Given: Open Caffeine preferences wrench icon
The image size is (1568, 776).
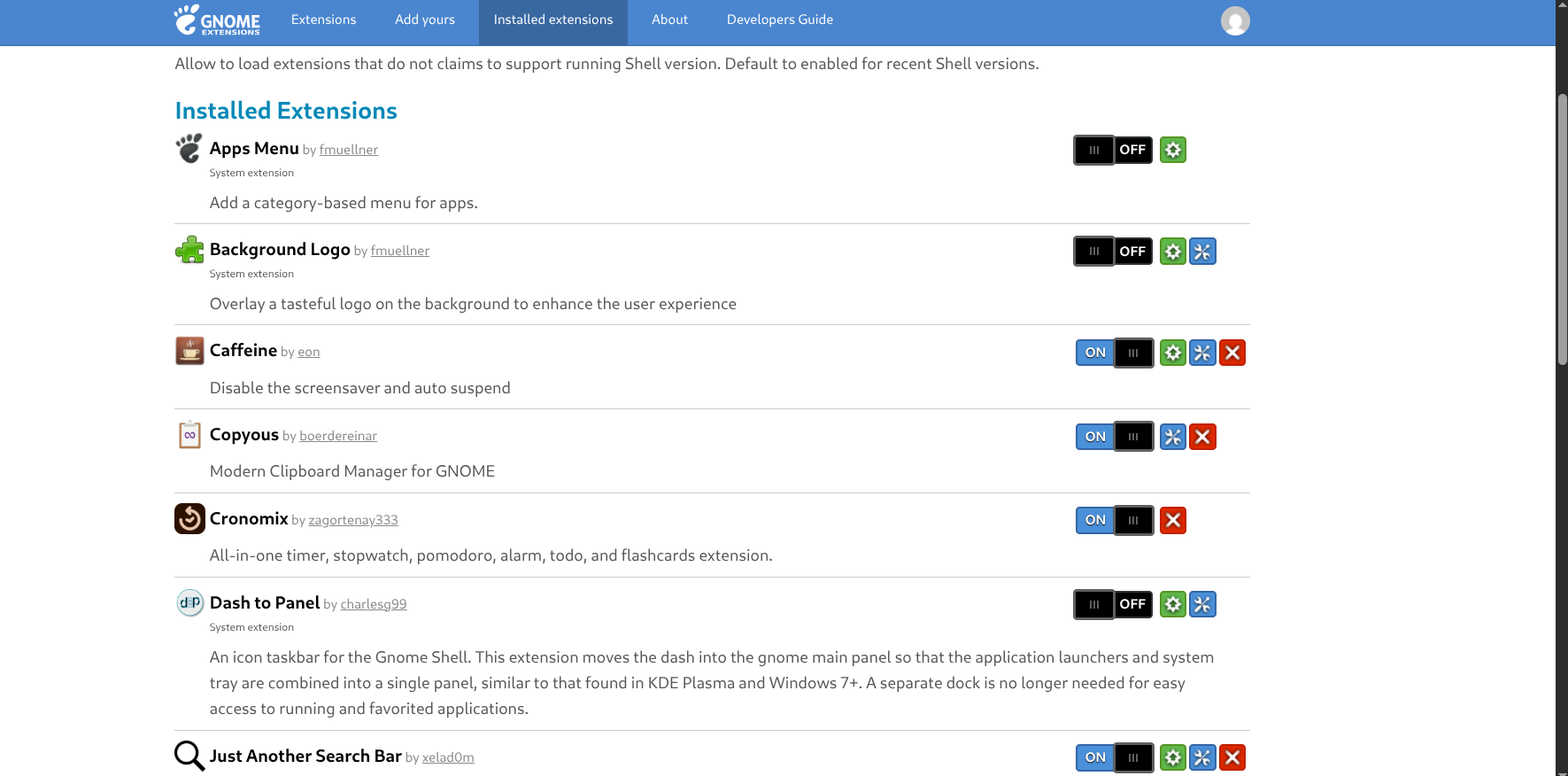Looking at the screenshot, I should point(1202,353).
